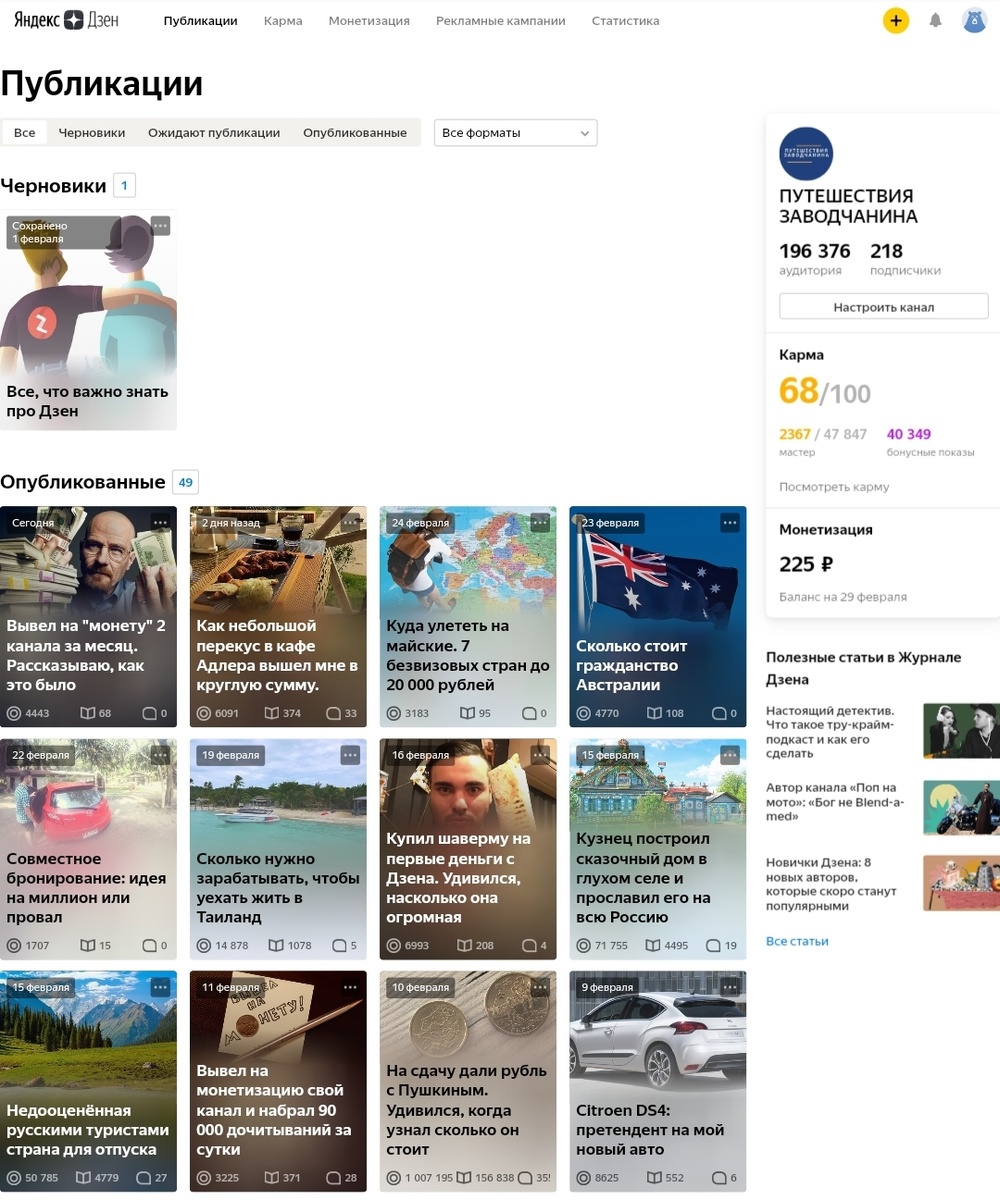The height and width of the screenshot is (1200, 1000).
Task: Open three-dots menu on 'Вывел на "монету" 2 канала' card
Action: pyautogui.click(x=160, y=522)
